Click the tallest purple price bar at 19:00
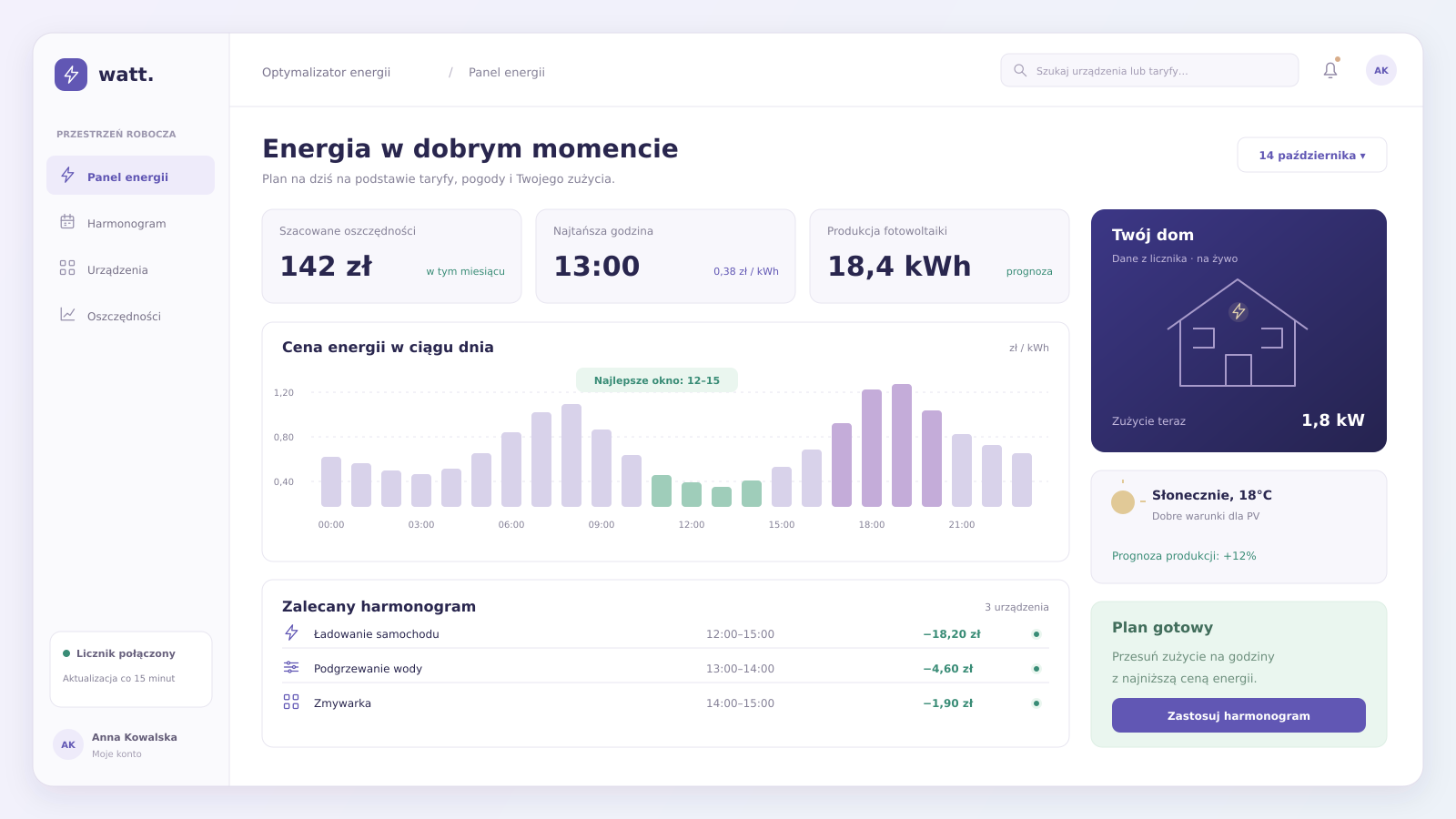 [902, 445]
